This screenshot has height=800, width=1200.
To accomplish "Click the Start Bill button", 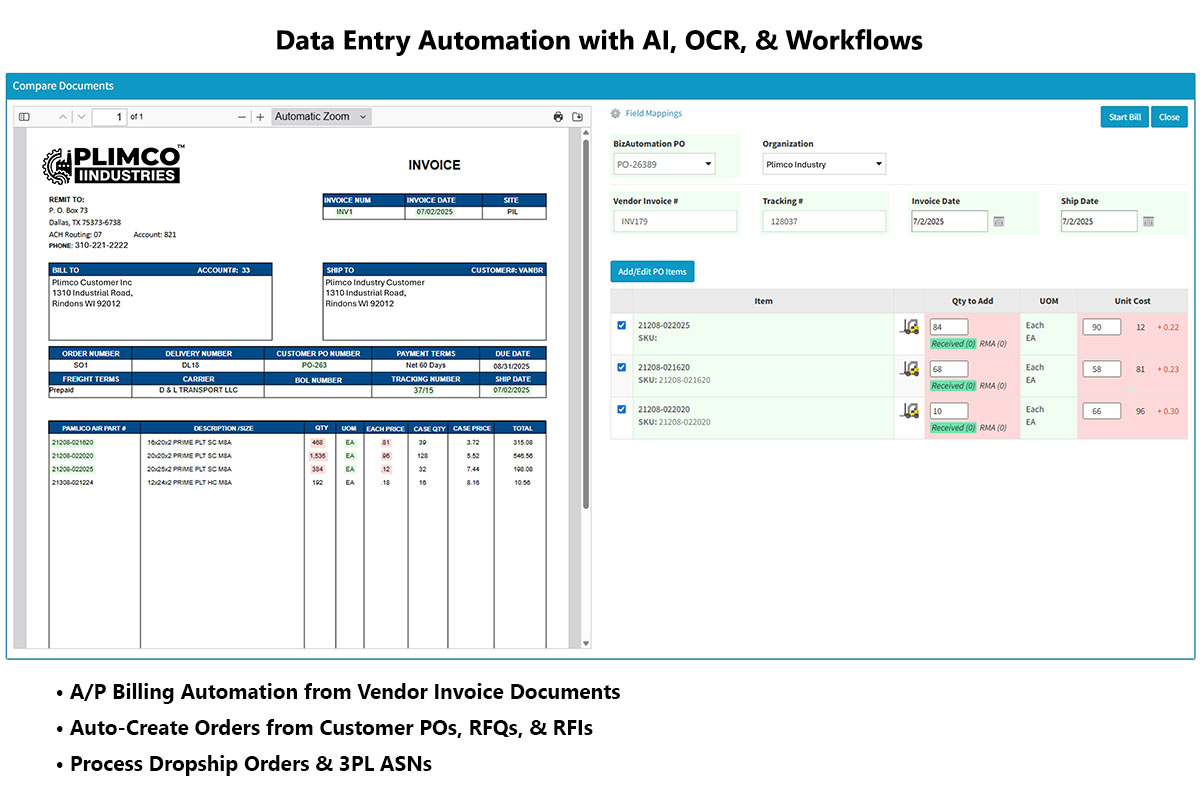I will [x=1124, y=117].
